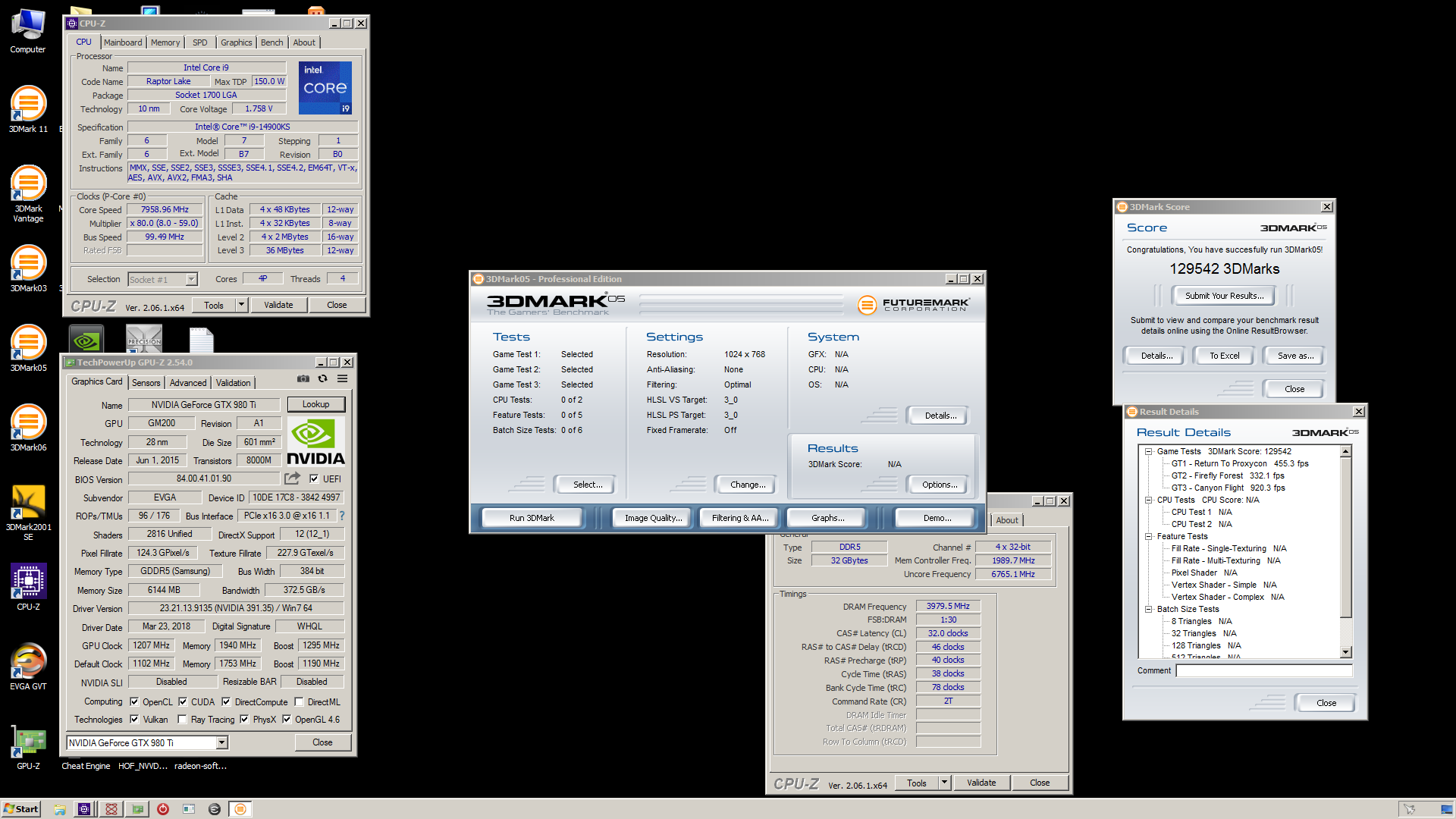The image size is (1456, 819).
Task: Collapse the Feature Tests tree node
Action: (1148, 536)
